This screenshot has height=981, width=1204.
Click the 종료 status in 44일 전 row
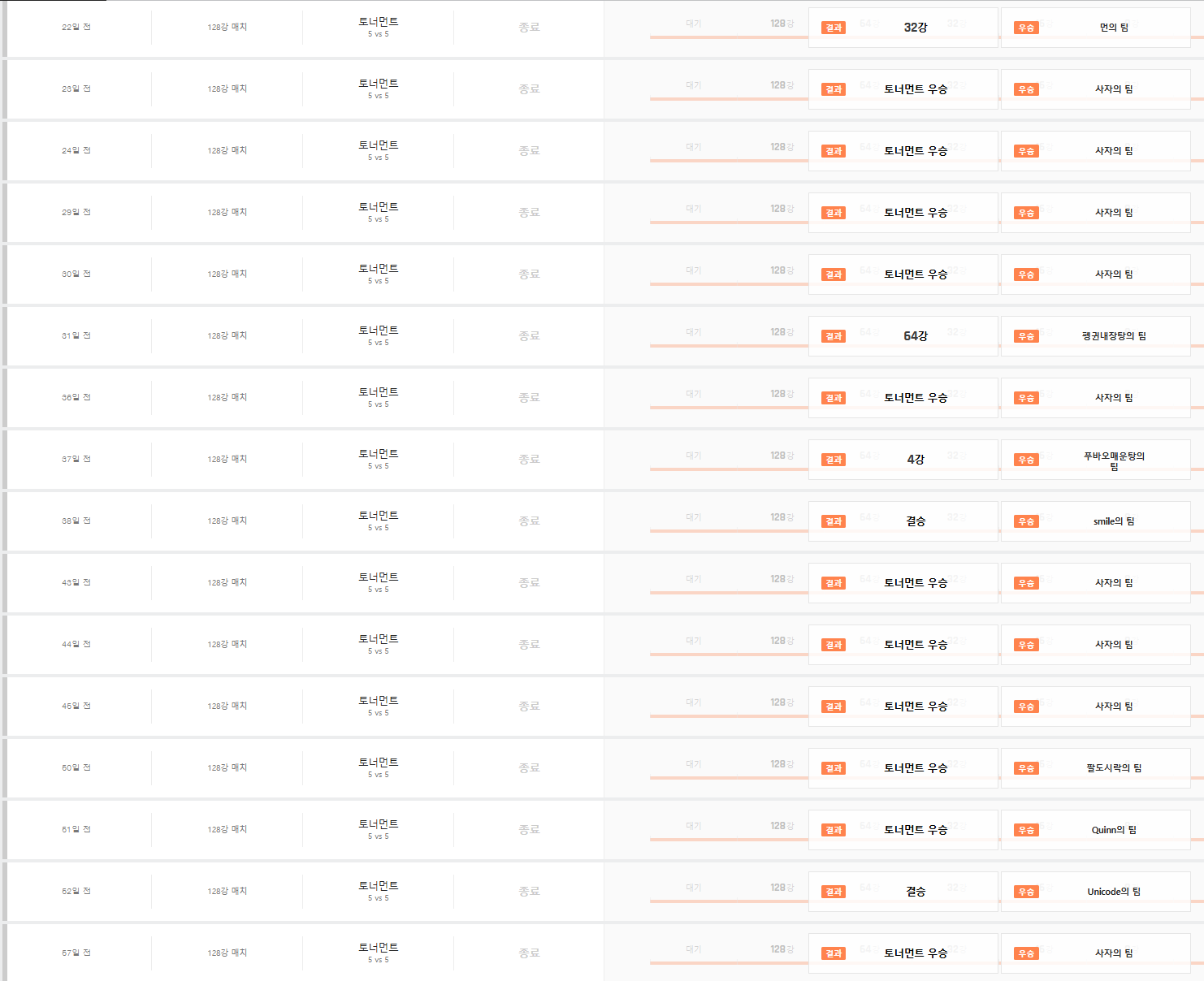click(529, 645)
